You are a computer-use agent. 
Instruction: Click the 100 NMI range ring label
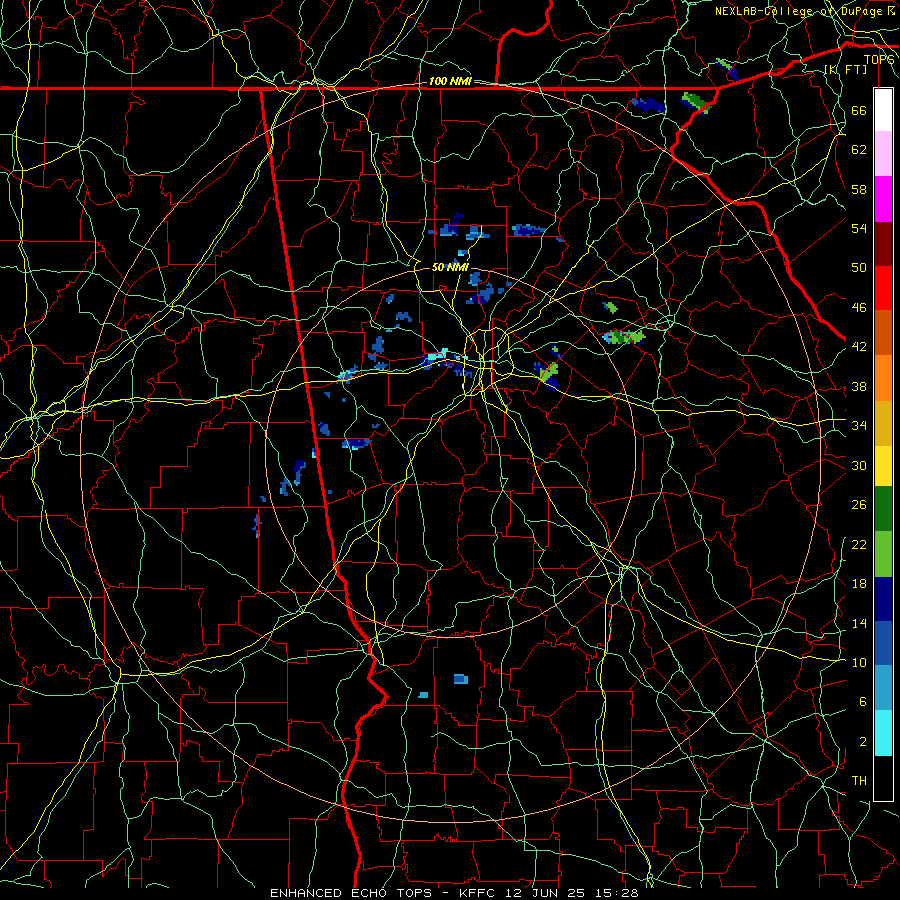450,82
